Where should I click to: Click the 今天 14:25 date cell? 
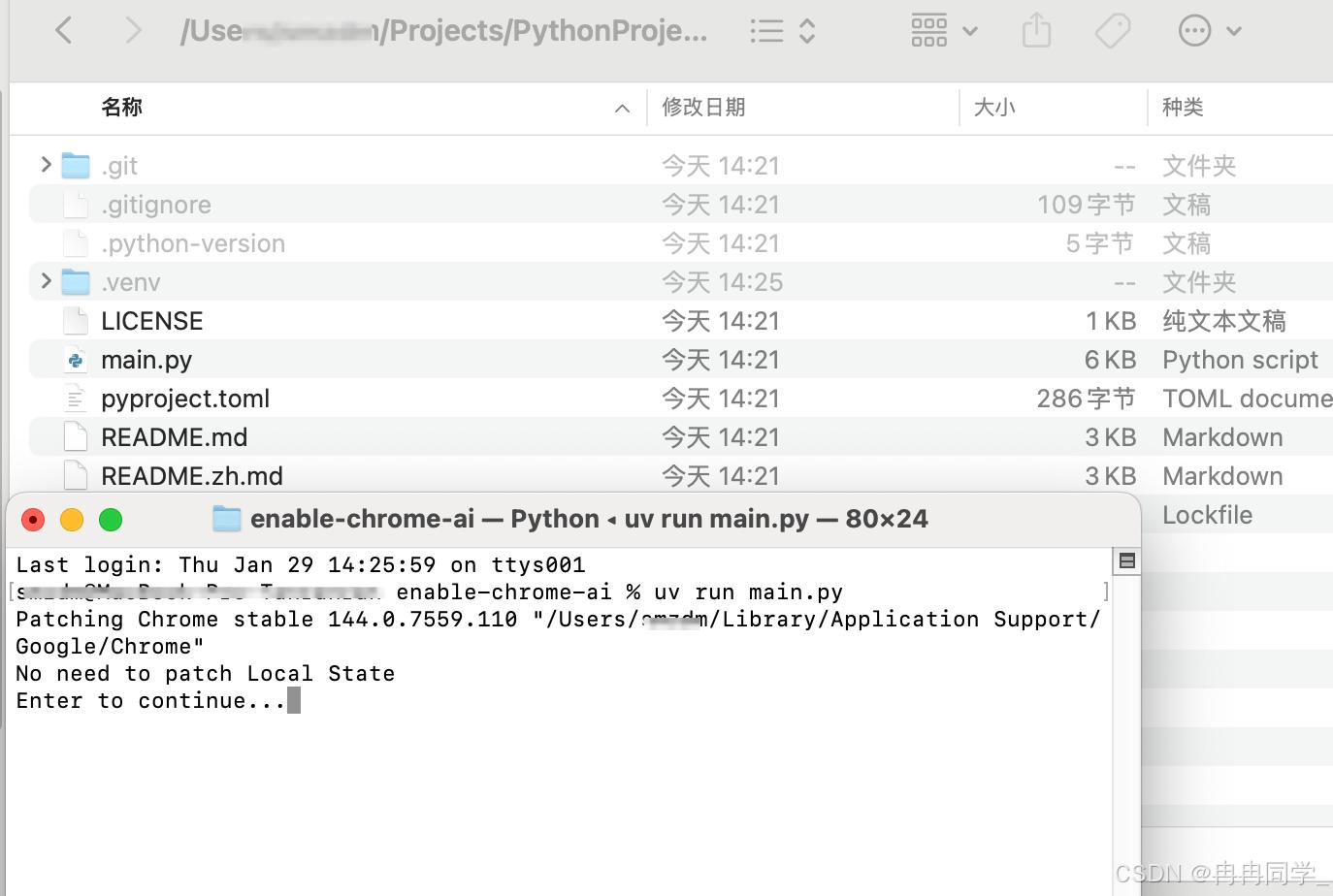[x=722, y=282]
